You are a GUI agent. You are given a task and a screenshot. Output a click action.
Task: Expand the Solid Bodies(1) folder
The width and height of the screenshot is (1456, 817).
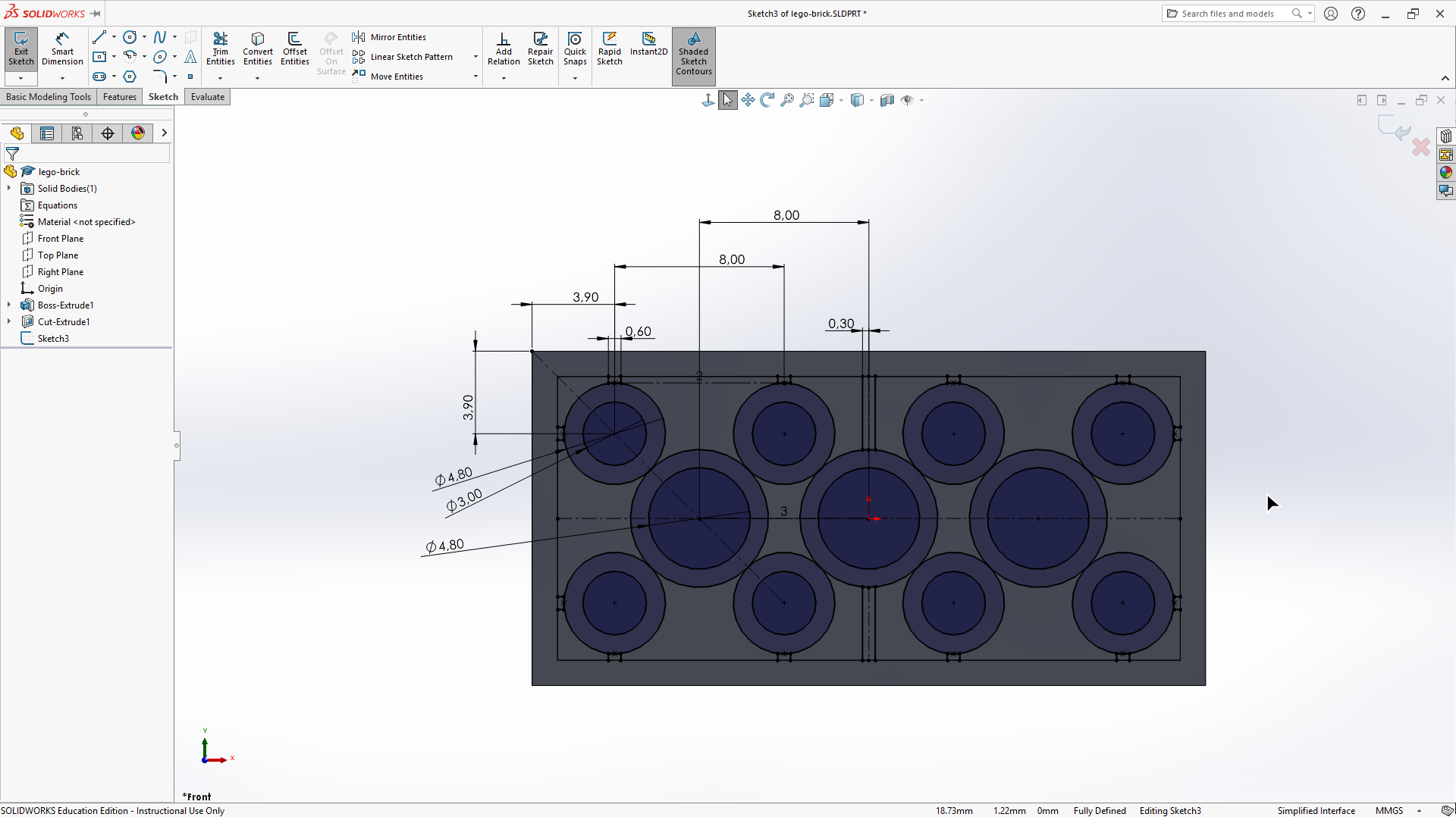[x=9, y=188]
